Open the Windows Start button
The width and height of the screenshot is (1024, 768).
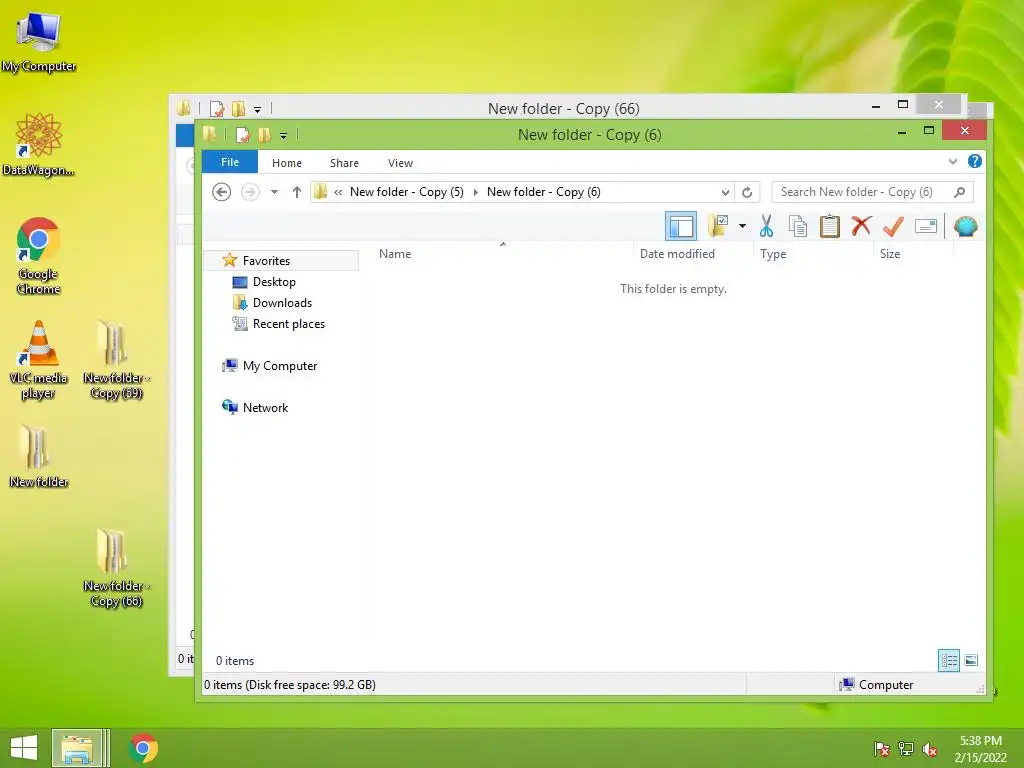pos(24,748)
